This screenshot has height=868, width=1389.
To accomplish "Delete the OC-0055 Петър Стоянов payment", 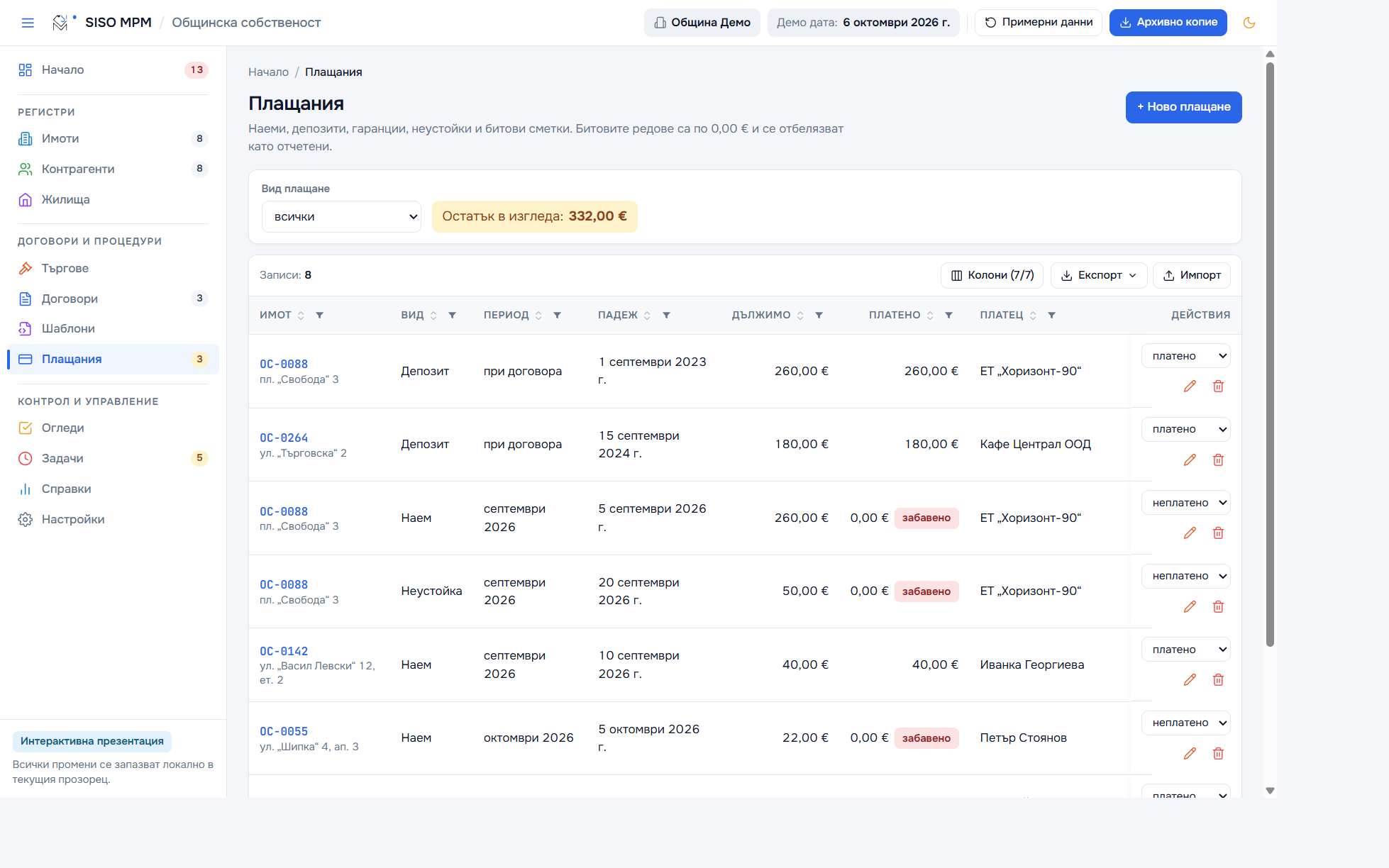I will [x=1218, y=754].
